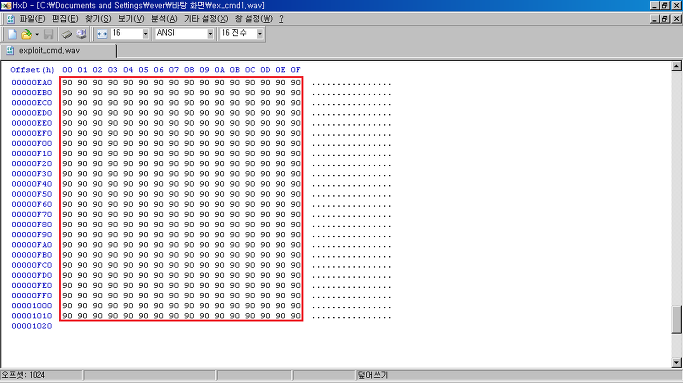
Task: Open the ANSI character set dropdown
Action: pos(210,34)
